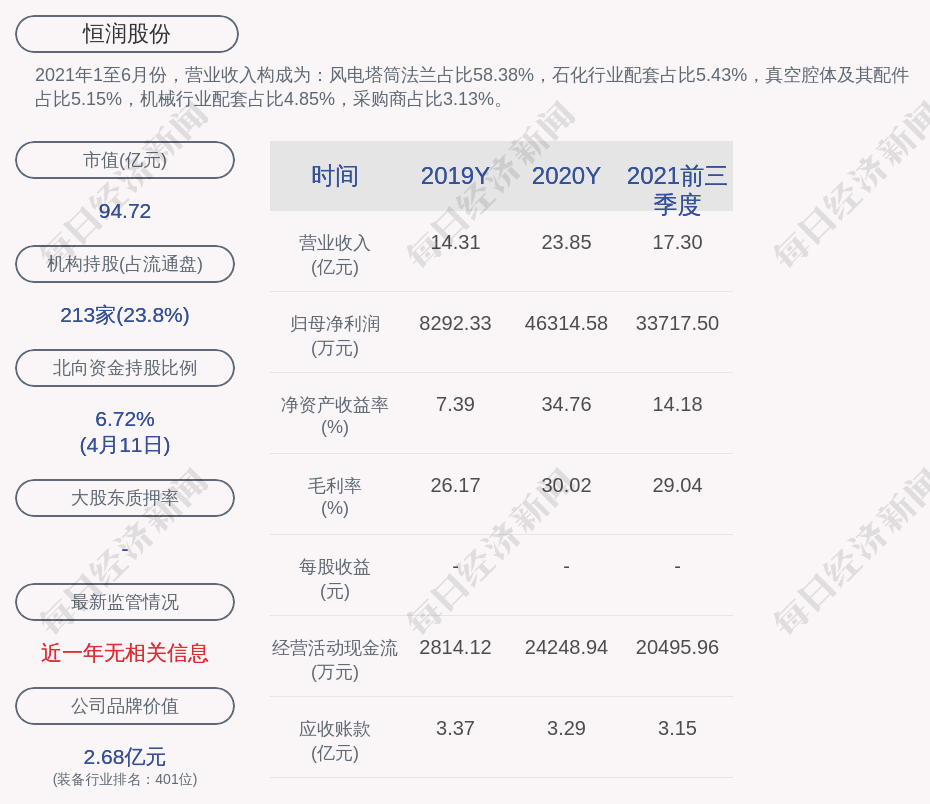This screenshot has width=930, height=804.
Task: Click the 毛利率 value 30.02 for 2020Y
Action: coord(566,485)
